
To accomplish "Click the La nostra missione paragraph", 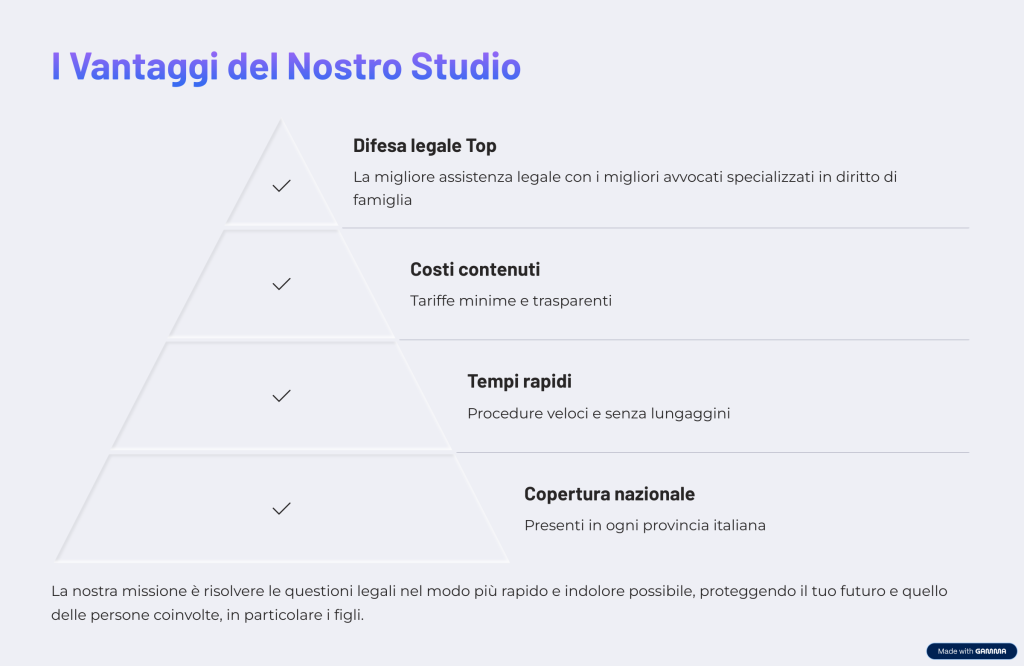I will point(498,602).
